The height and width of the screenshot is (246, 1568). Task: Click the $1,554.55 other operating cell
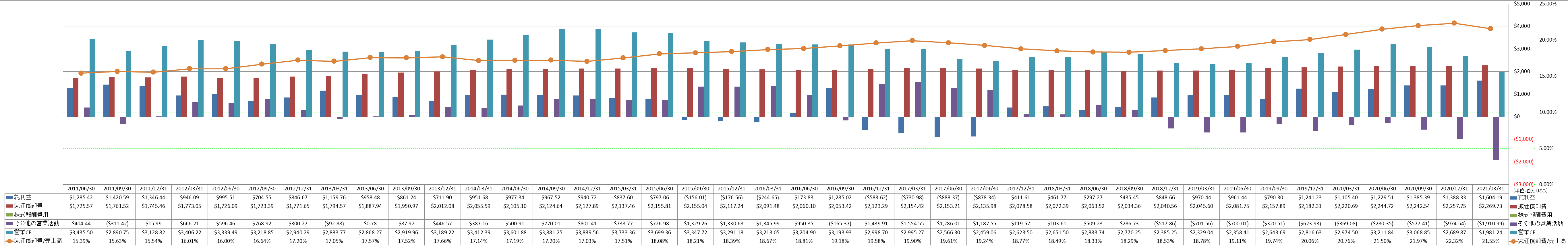tap(913, 224)
